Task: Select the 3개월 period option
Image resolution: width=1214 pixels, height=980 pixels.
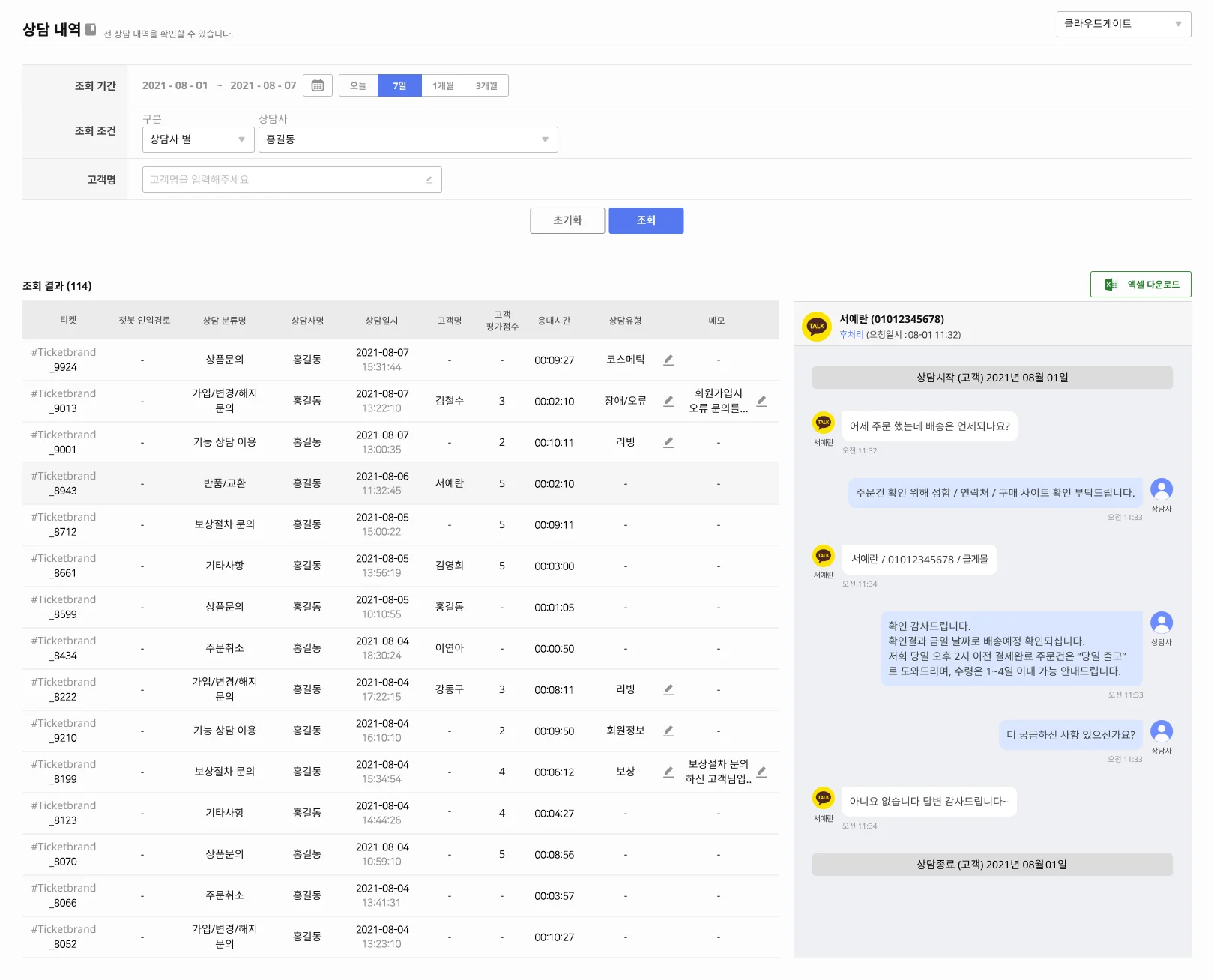Action: pyautogui.click(x=486, y=85)
